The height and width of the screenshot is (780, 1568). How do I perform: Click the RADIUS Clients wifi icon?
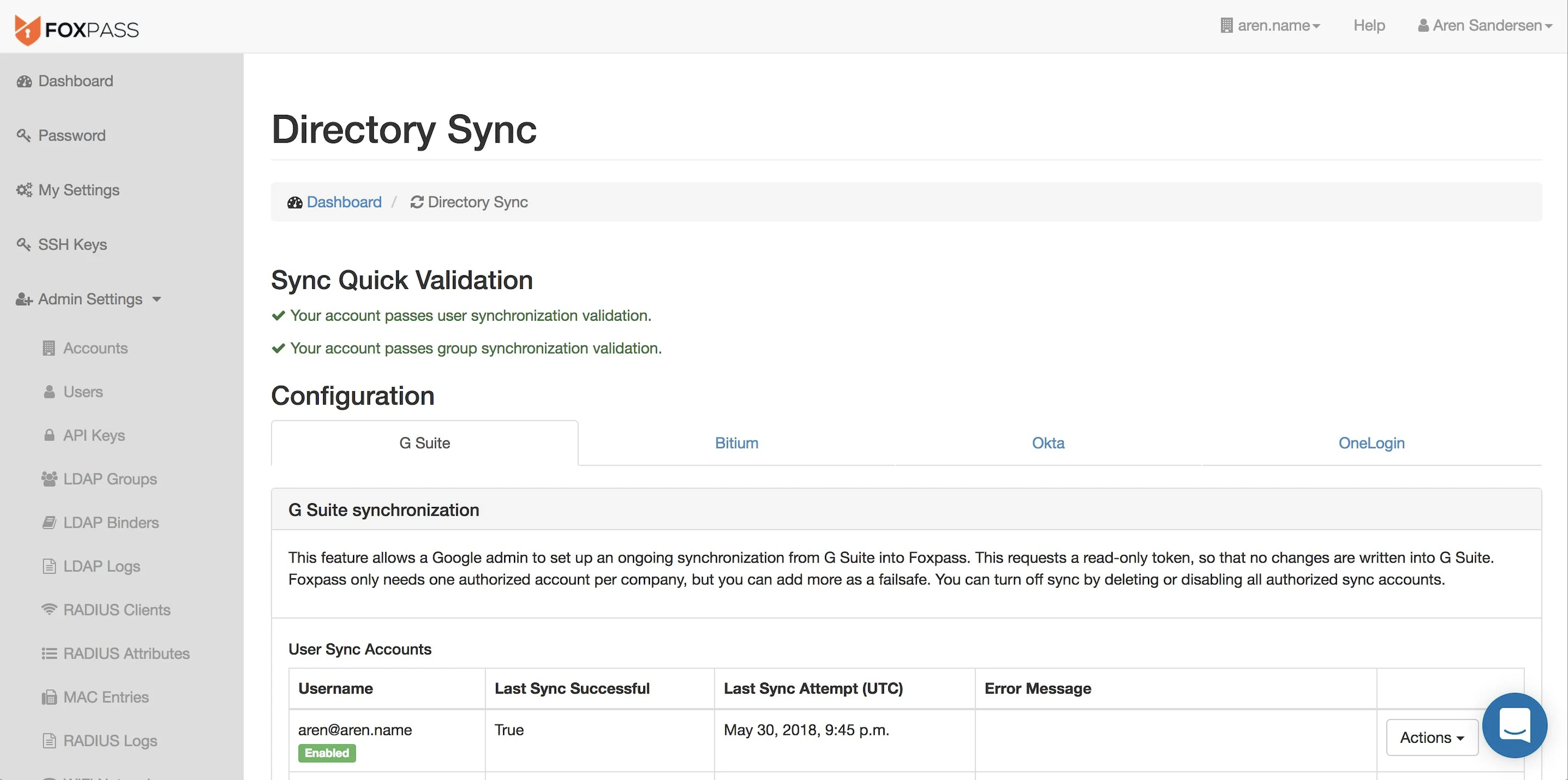point(49,609)
